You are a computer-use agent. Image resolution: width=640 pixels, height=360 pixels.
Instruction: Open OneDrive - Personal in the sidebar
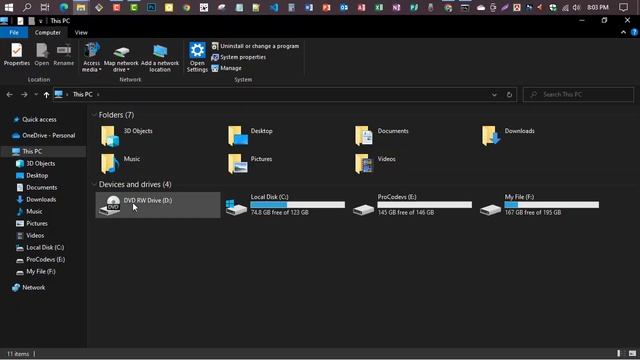(x=48, y=136)
